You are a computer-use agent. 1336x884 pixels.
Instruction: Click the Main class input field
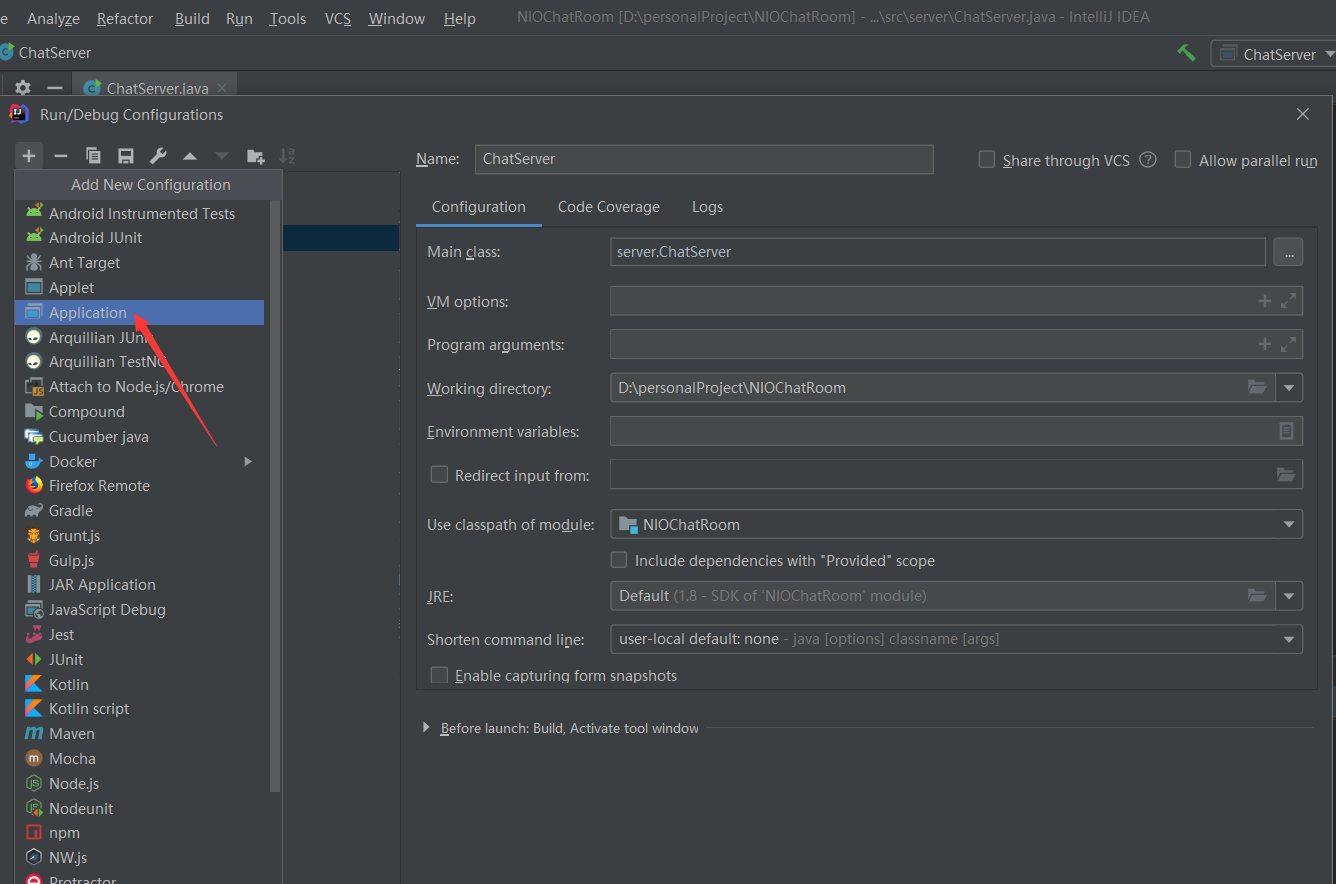point(938,252)
